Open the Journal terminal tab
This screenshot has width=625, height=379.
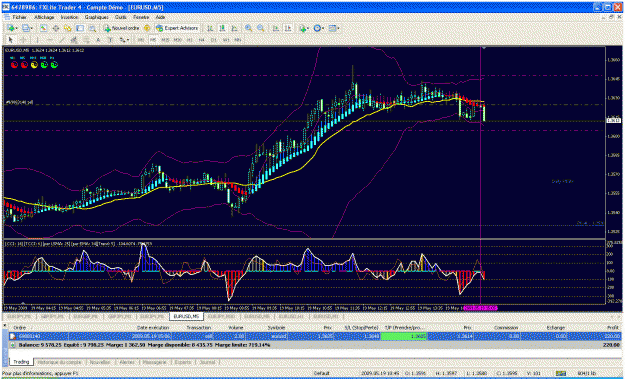pyautogui.click(x=207, y=362)
